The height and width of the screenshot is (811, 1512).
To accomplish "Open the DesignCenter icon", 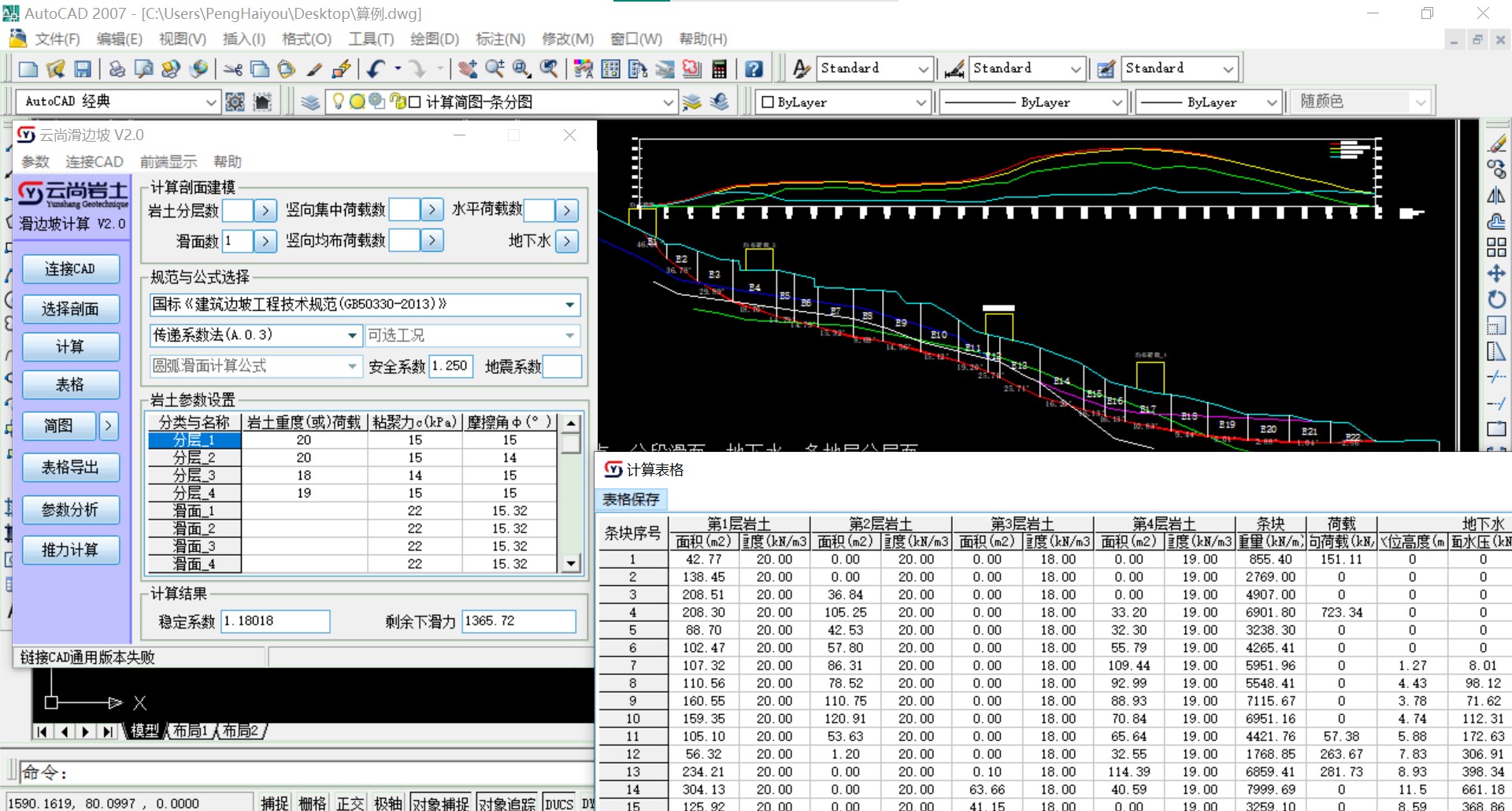I will [610, 69].
